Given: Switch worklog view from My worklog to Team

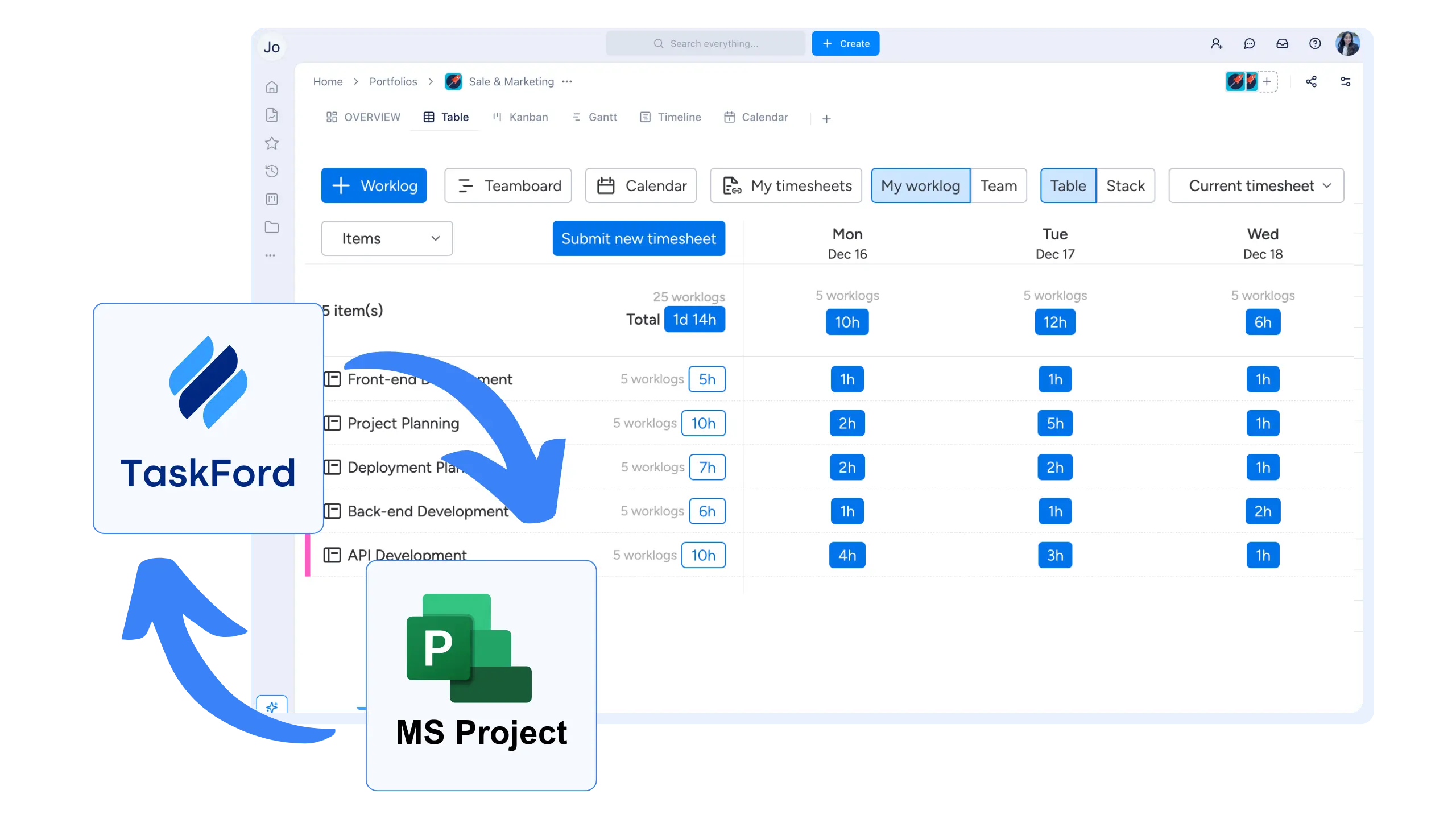Looking at the screenshot, I should [x=999, y=185].
